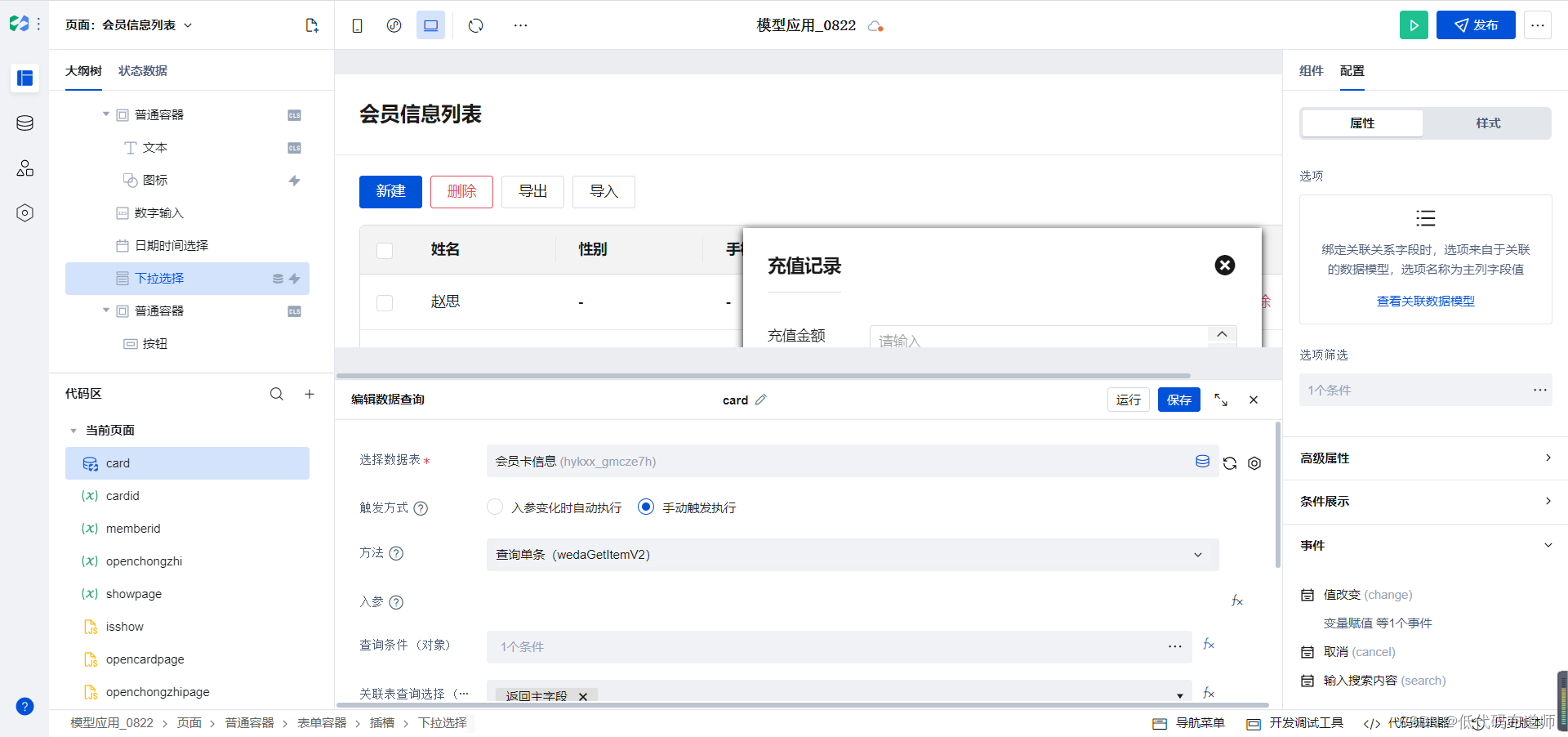Switch to mini program preview icon
The width and height of the screenshot is (1568, 737).
[x=394, y=25]
